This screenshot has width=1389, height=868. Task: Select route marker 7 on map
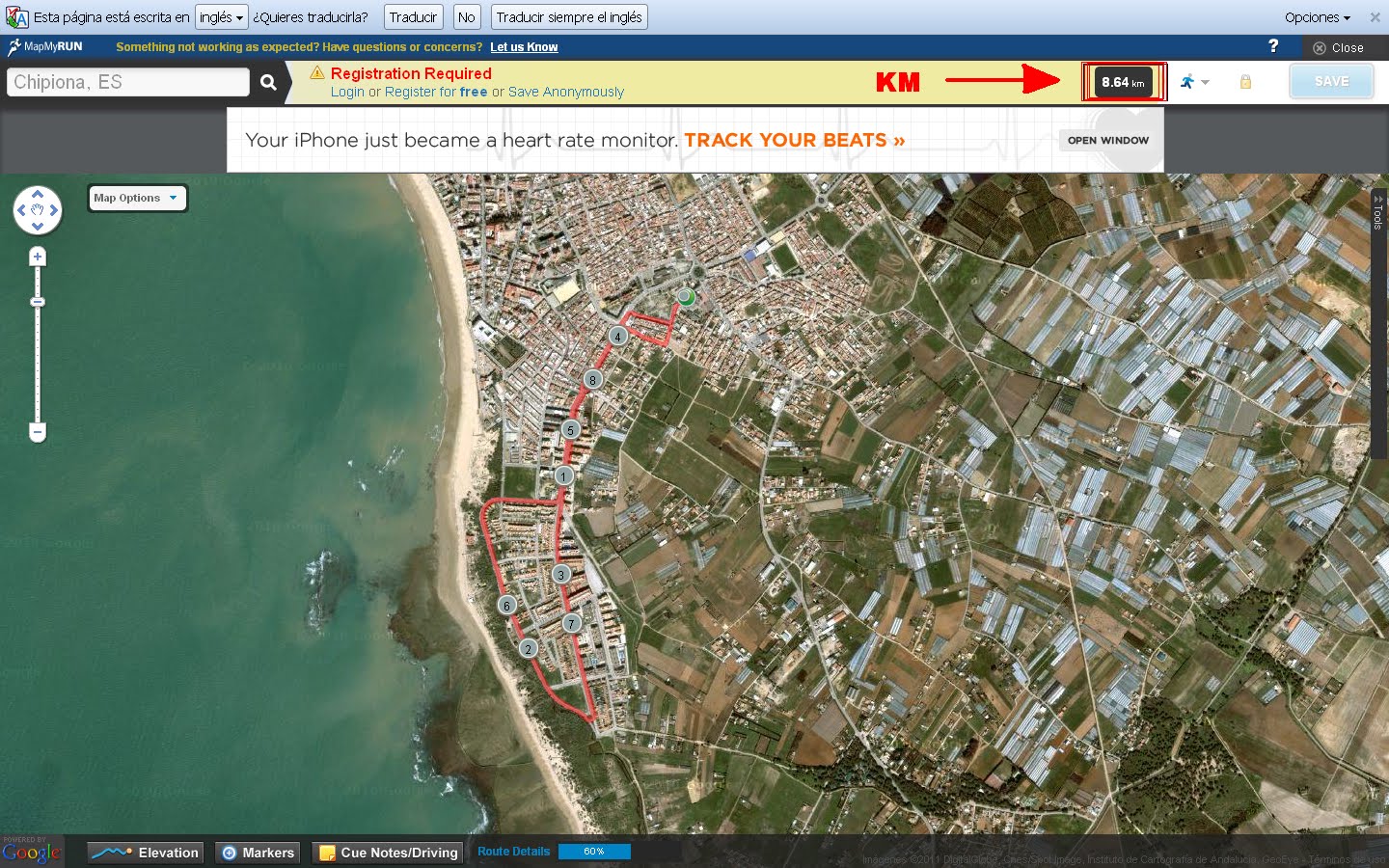tap(572, 624)
